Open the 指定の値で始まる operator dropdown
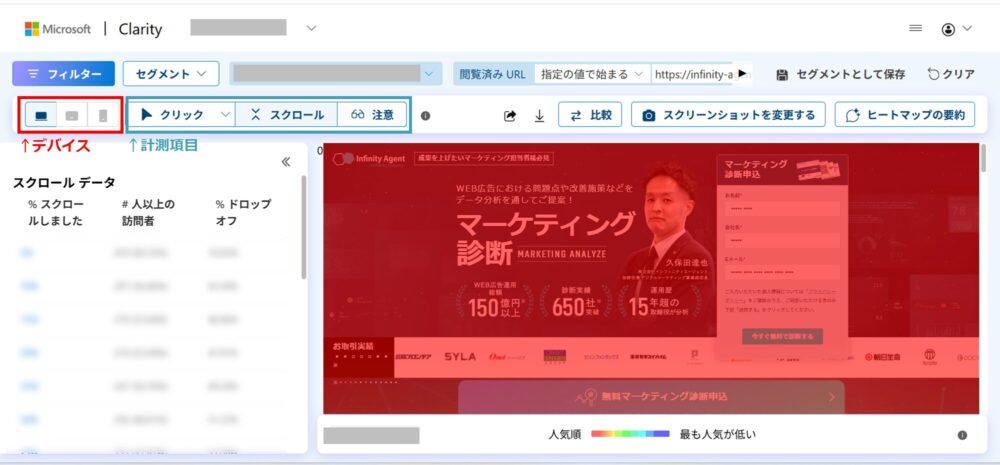The width and height of the screenshot is (1000, 465). 592,74
